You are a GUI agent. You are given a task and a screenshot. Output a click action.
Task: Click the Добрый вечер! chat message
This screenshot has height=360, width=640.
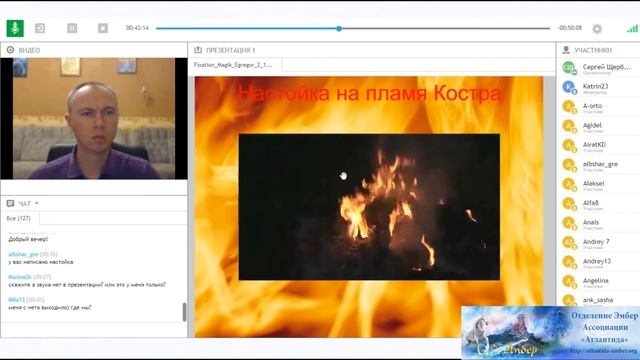[28, 239]
